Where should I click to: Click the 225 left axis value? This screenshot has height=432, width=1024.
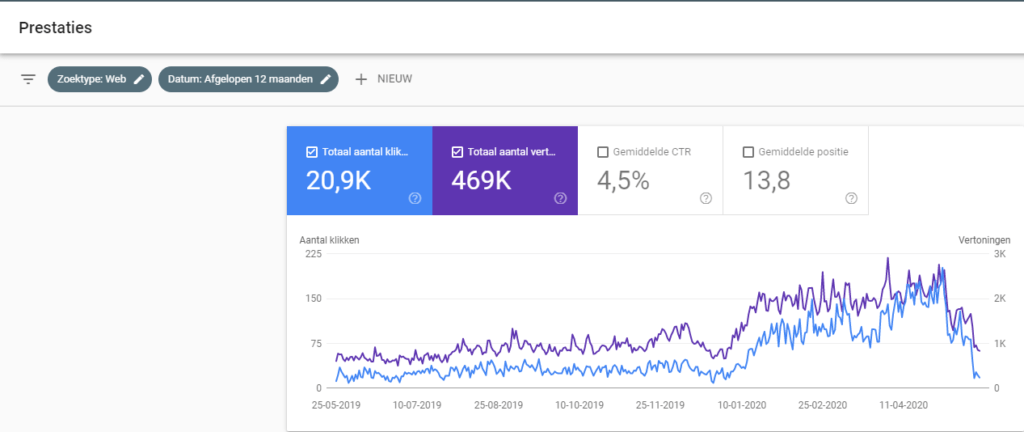click(314, 254)
